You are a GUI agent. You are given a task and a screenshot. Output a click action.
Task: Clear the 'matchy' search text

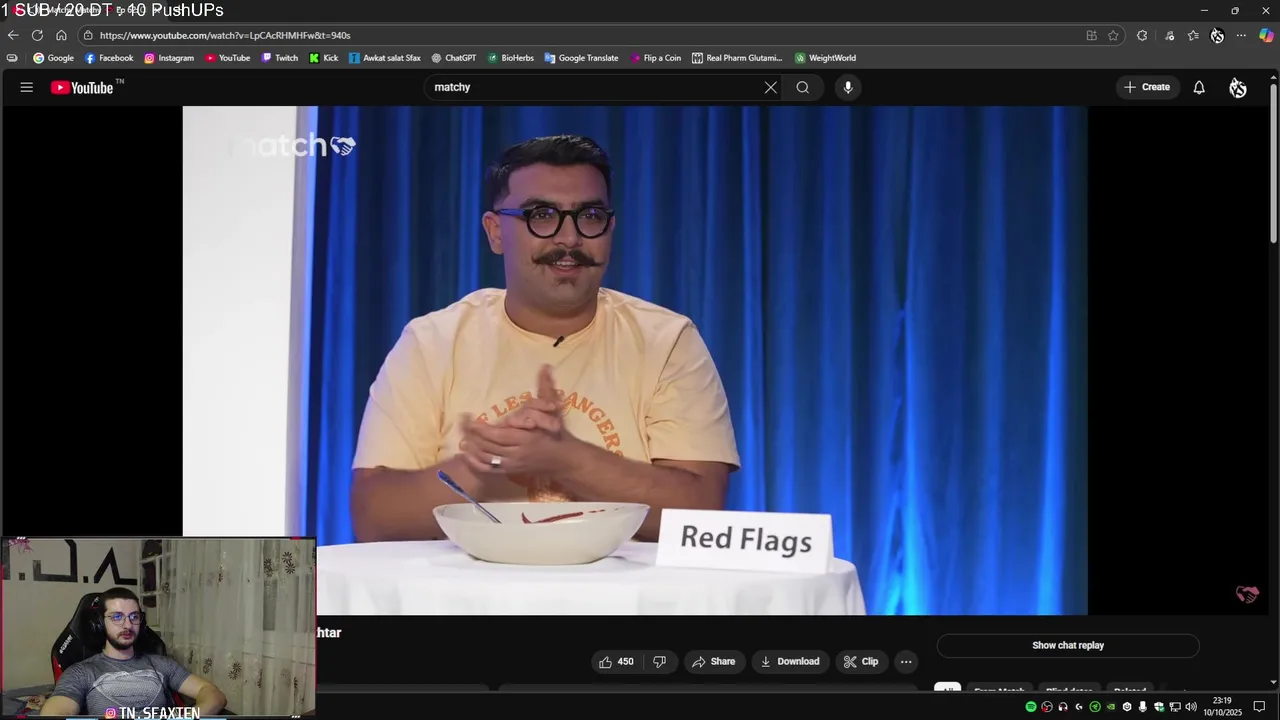770,87
